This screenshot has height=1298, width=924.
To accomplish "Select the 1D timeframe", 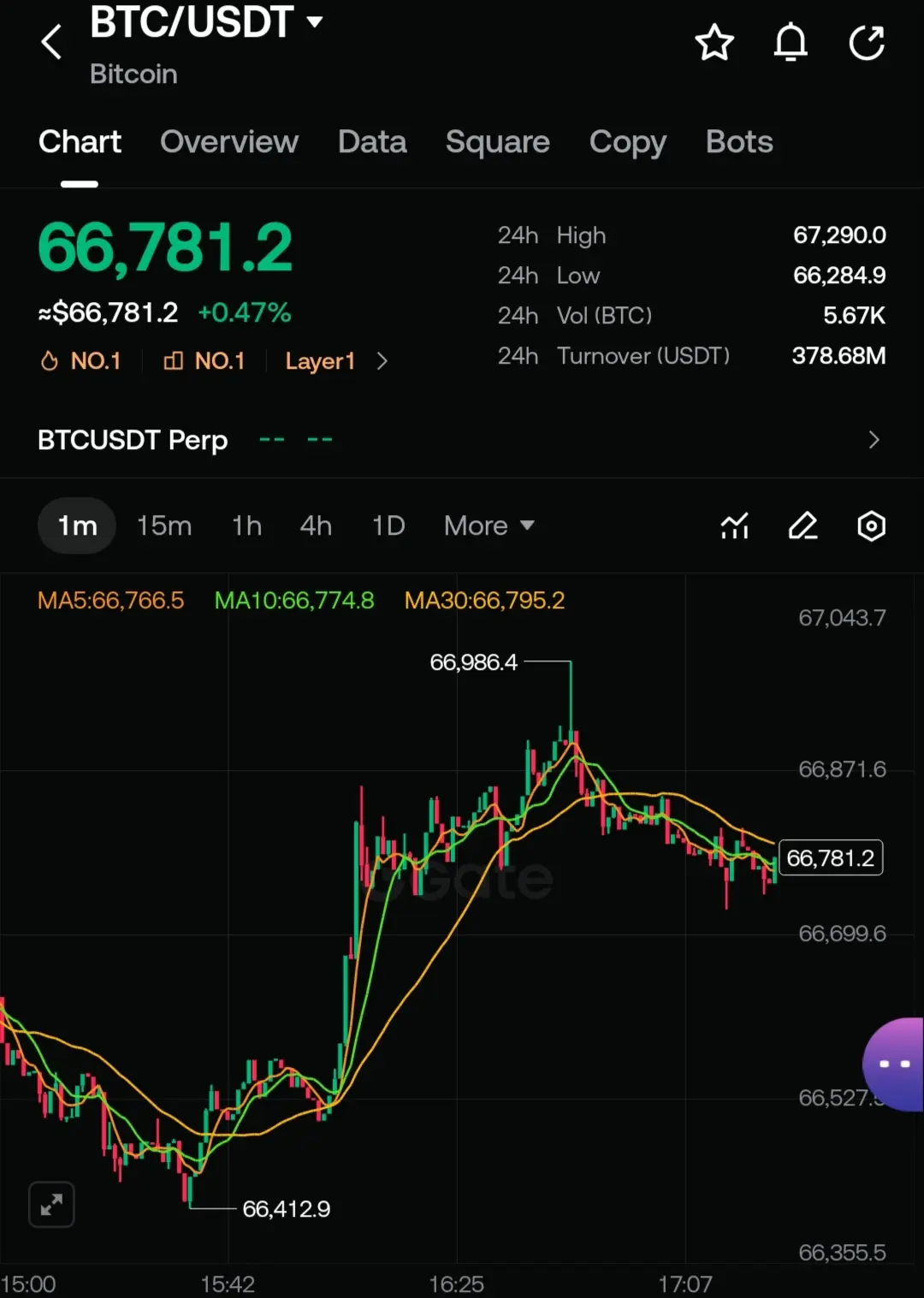I will click(388, 525).
